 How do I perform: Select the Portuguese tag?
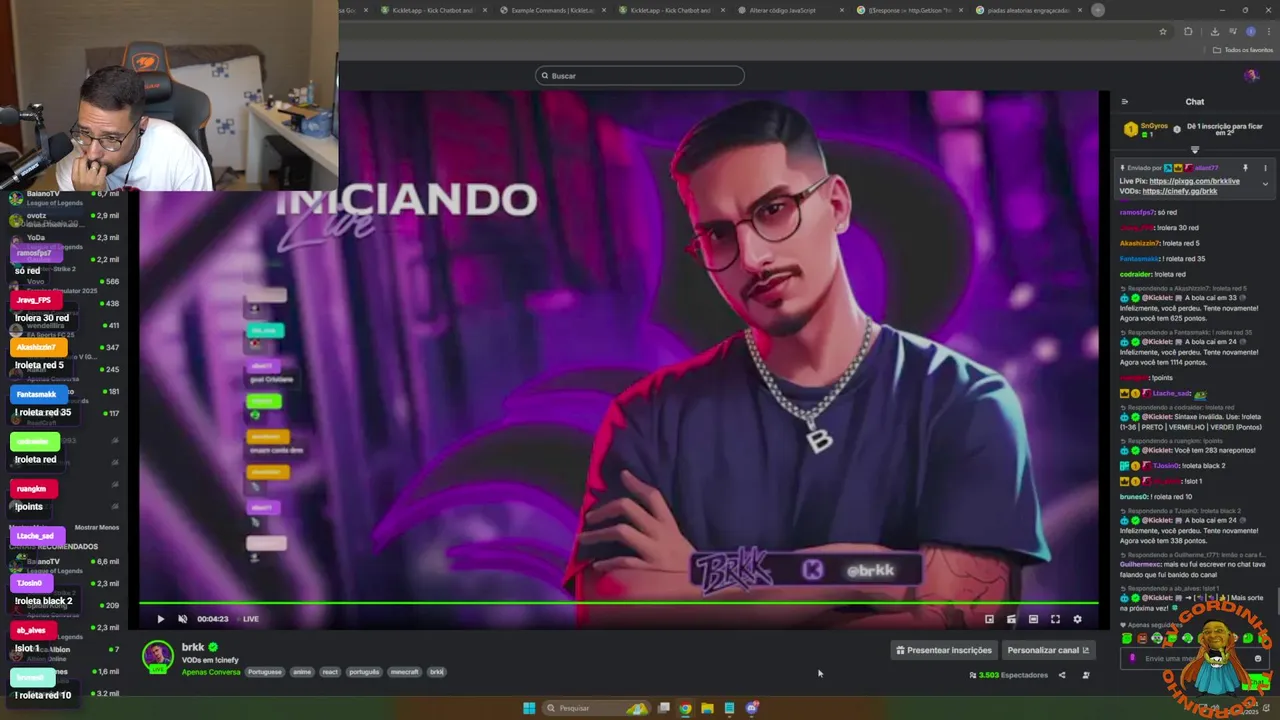pos(265,672)
